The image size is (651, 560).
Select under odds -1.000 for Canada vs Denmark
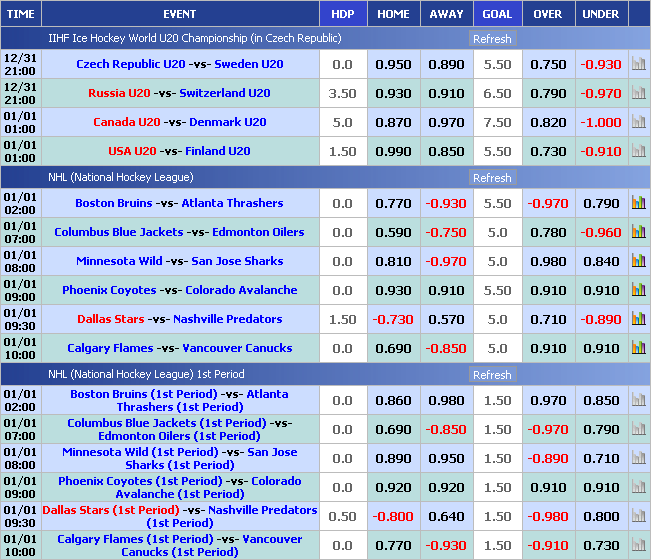[601, 122]
